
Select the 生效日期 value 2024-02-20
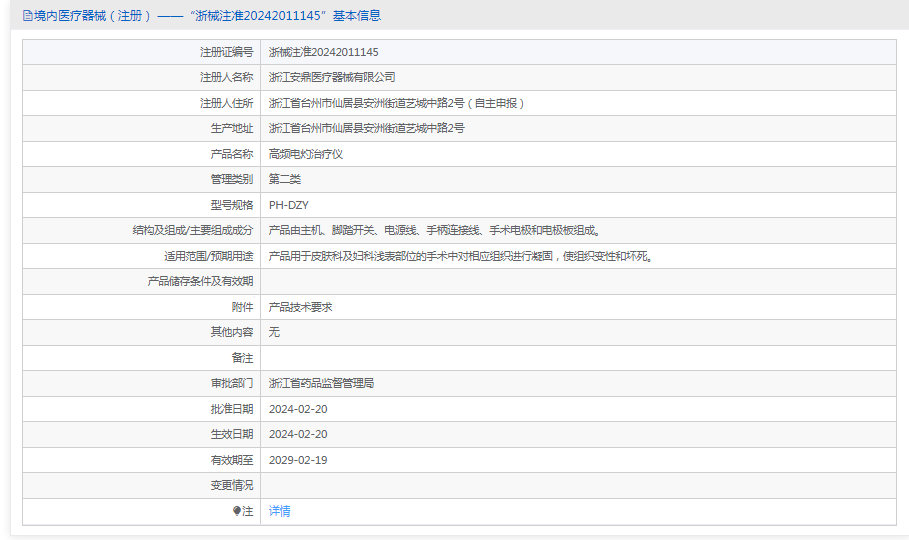[298, 434]
